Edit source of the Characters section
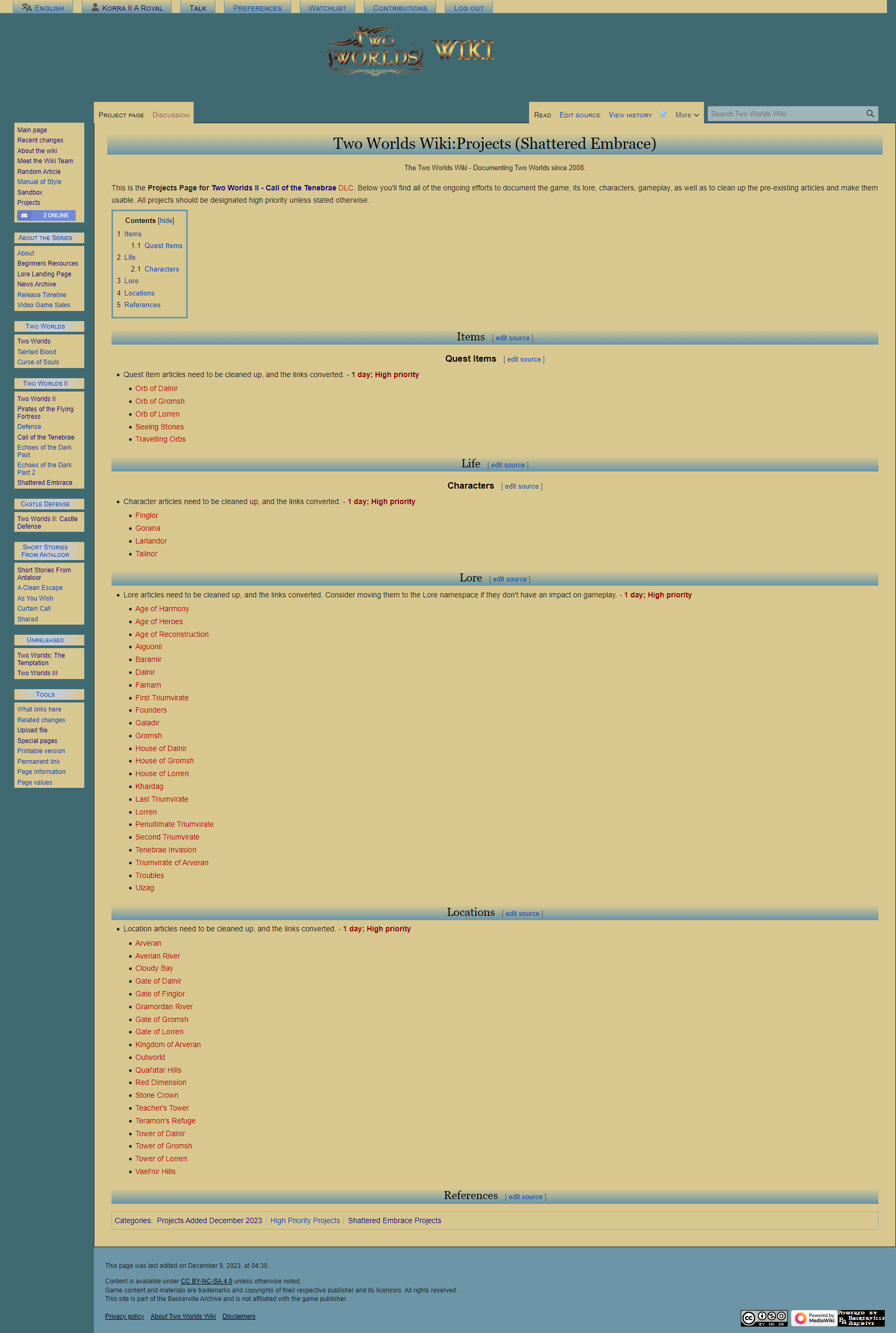 coord(522,486)
